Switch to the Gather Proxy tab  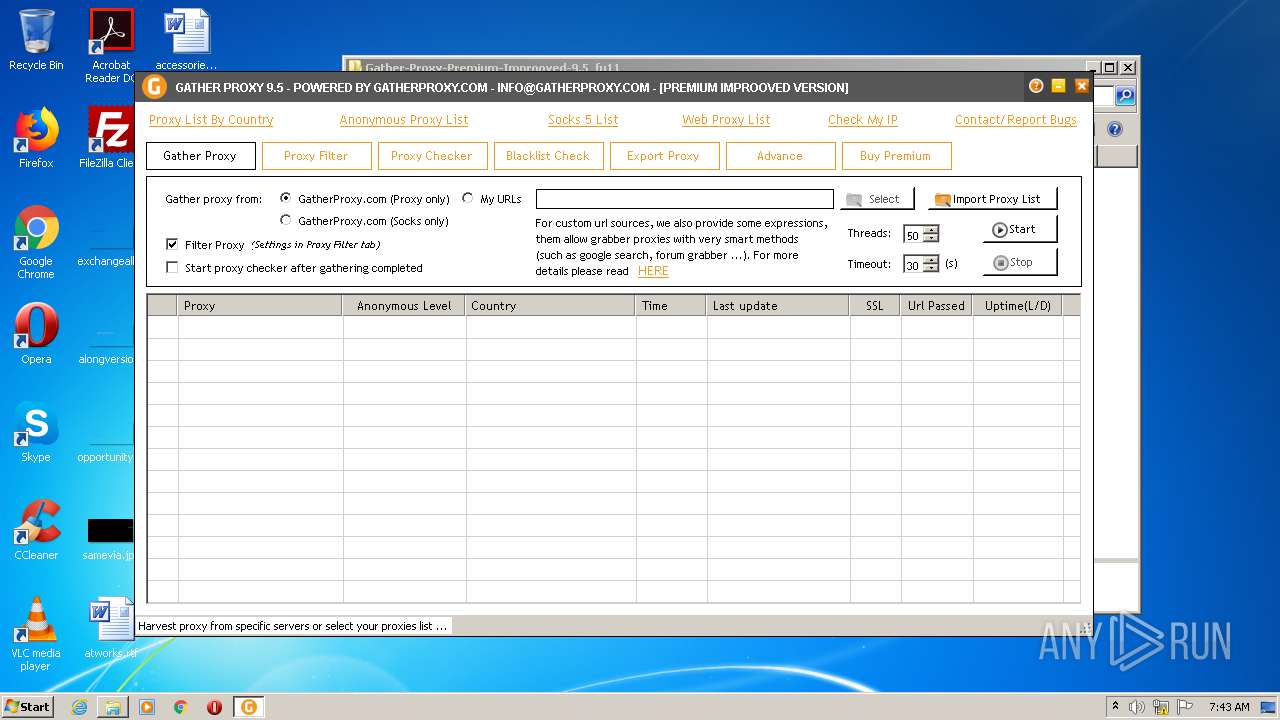click(x=200, y=156)
